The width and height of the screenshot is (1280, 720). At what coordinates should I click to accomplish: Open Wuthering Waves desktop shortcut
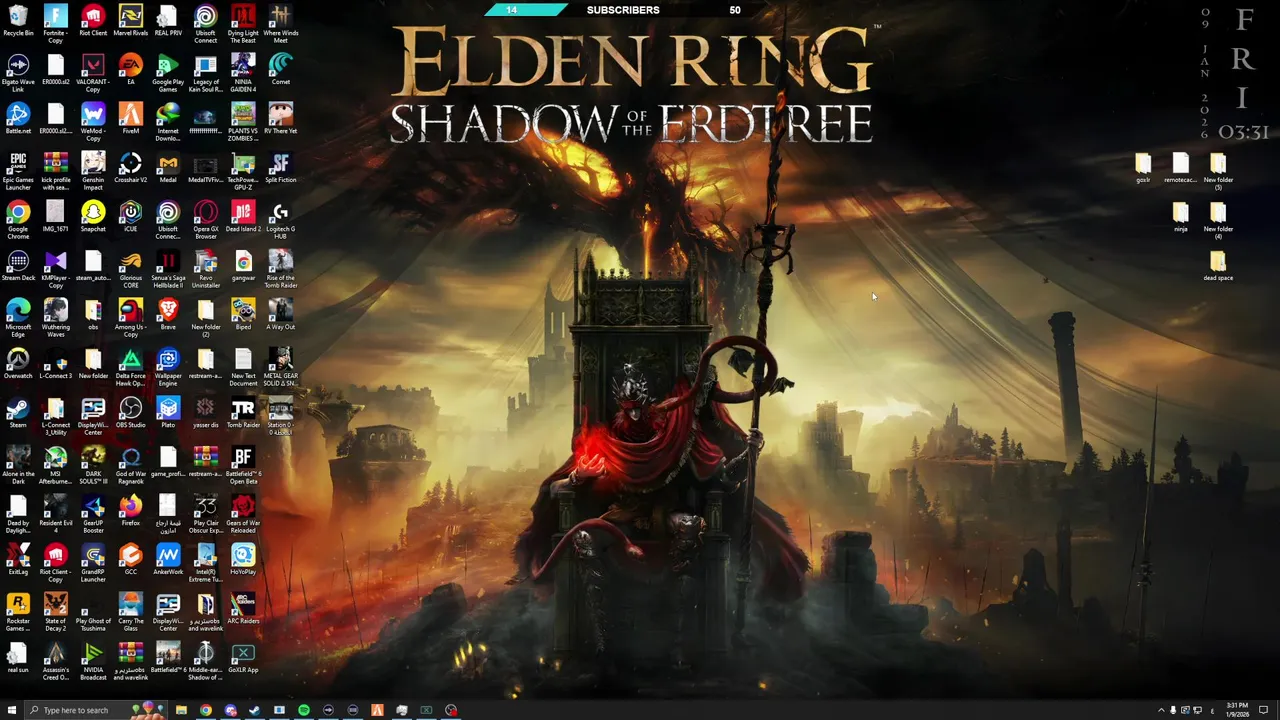point(55,318)
